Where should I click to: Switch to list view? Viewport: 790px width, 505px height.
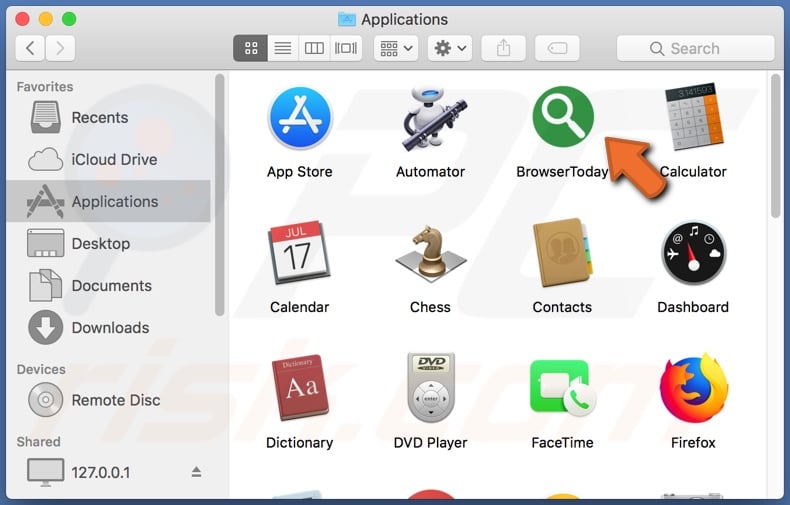(283, 48)
